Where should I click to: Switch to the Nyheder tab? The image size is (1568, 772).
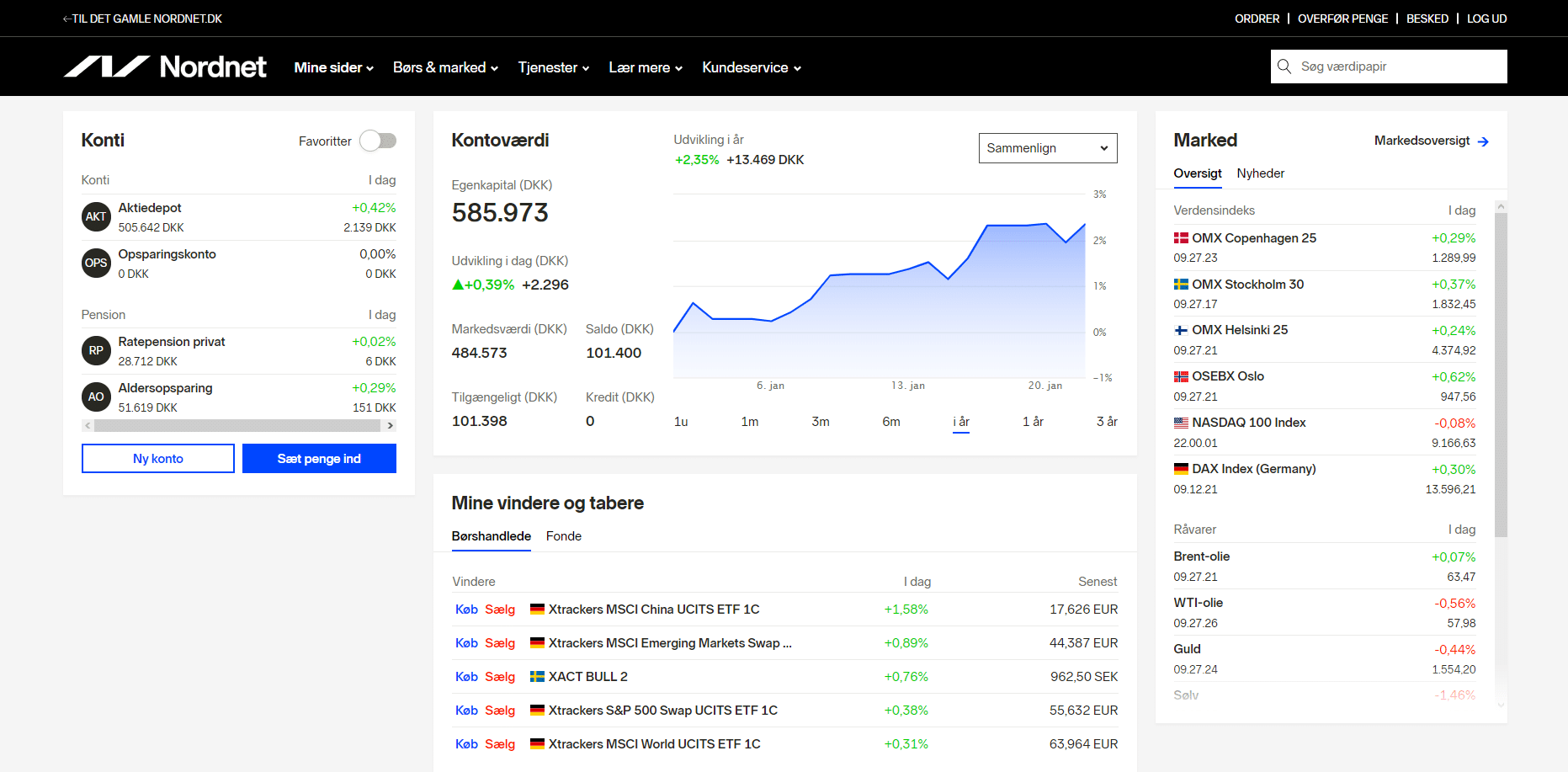tap(1260, 173)
